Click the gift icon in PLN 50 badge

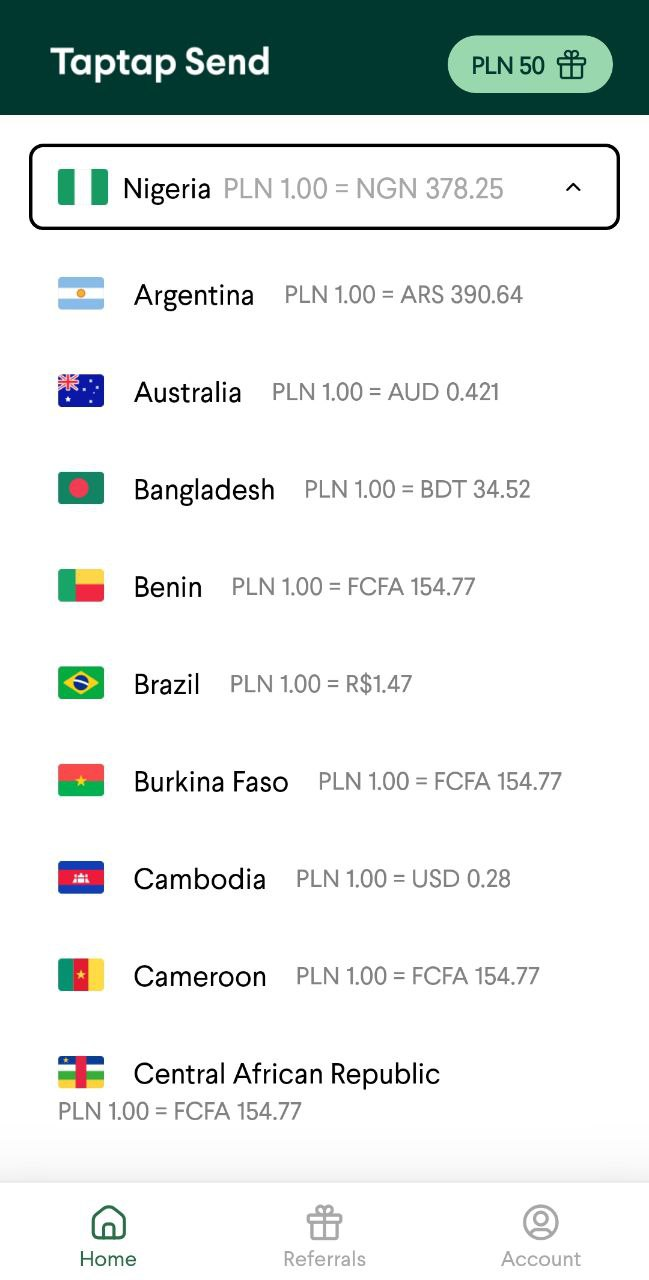(571, 65)
